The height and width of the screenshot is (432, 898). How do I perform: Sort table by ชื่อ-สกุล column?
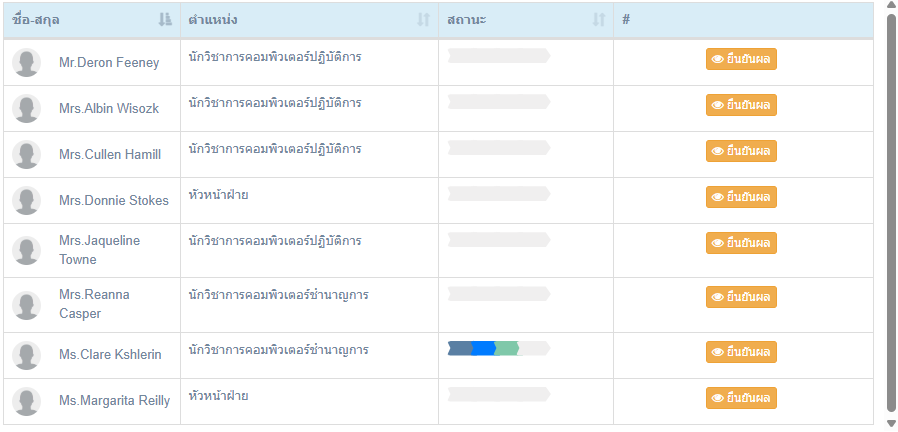[x=92, y=20]
